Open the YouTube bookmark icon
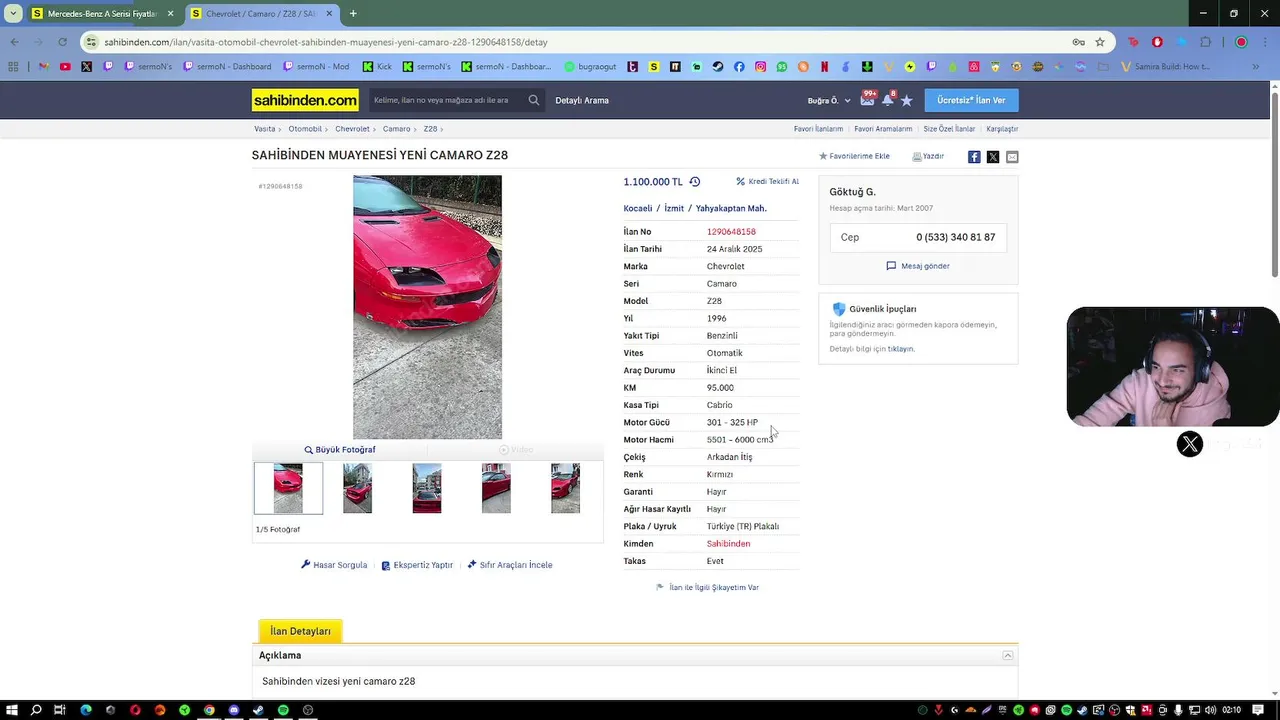 pos(65,67)
